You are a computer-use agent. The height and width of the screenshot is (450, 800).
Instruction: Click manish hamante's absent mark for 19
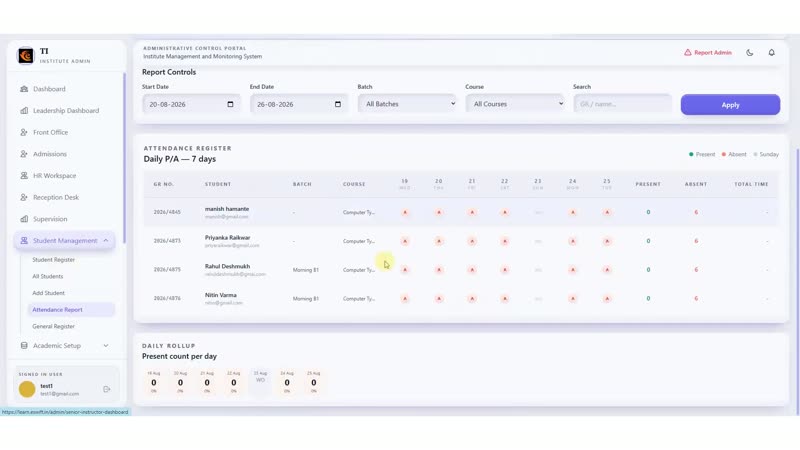(x=405, y=212)
